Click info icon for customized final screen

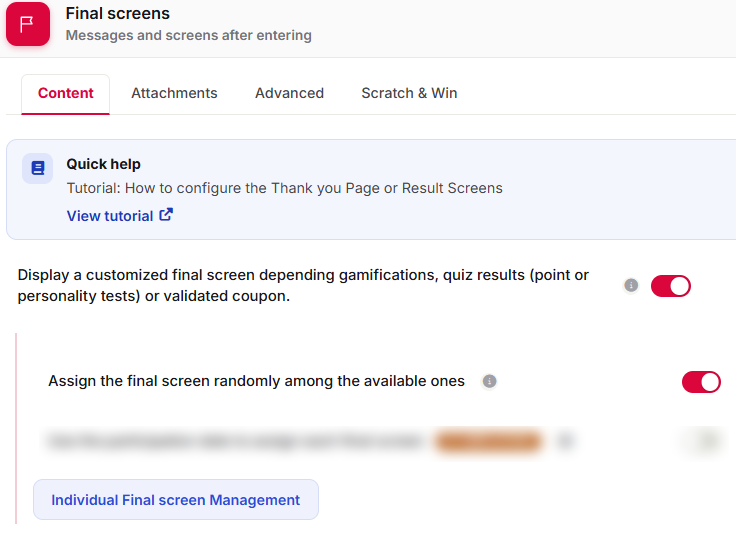(x=631, y=285)
